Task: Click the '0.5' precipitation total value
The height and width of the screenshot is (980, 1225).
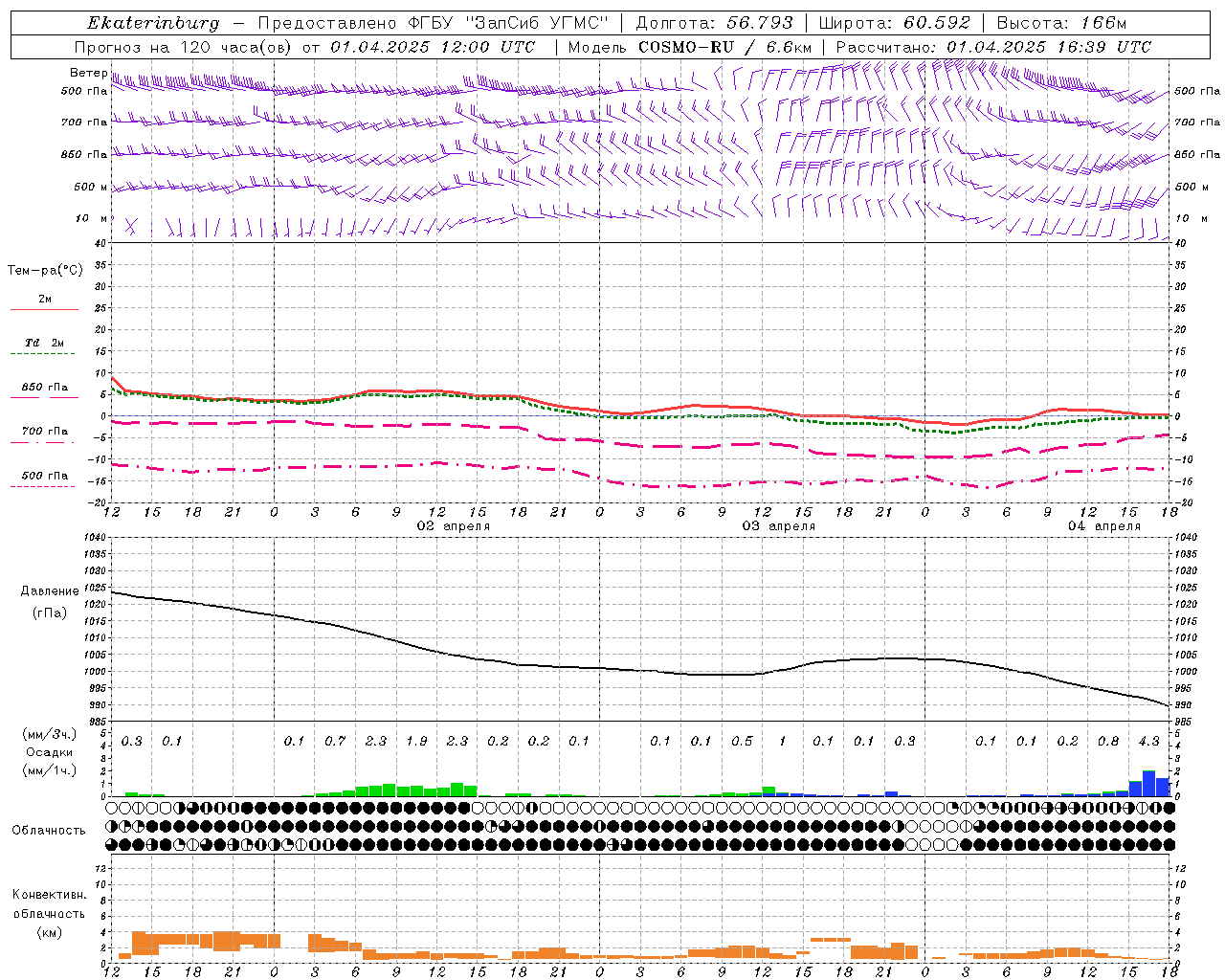Action: pyautogui.click(x=742, y=742)
